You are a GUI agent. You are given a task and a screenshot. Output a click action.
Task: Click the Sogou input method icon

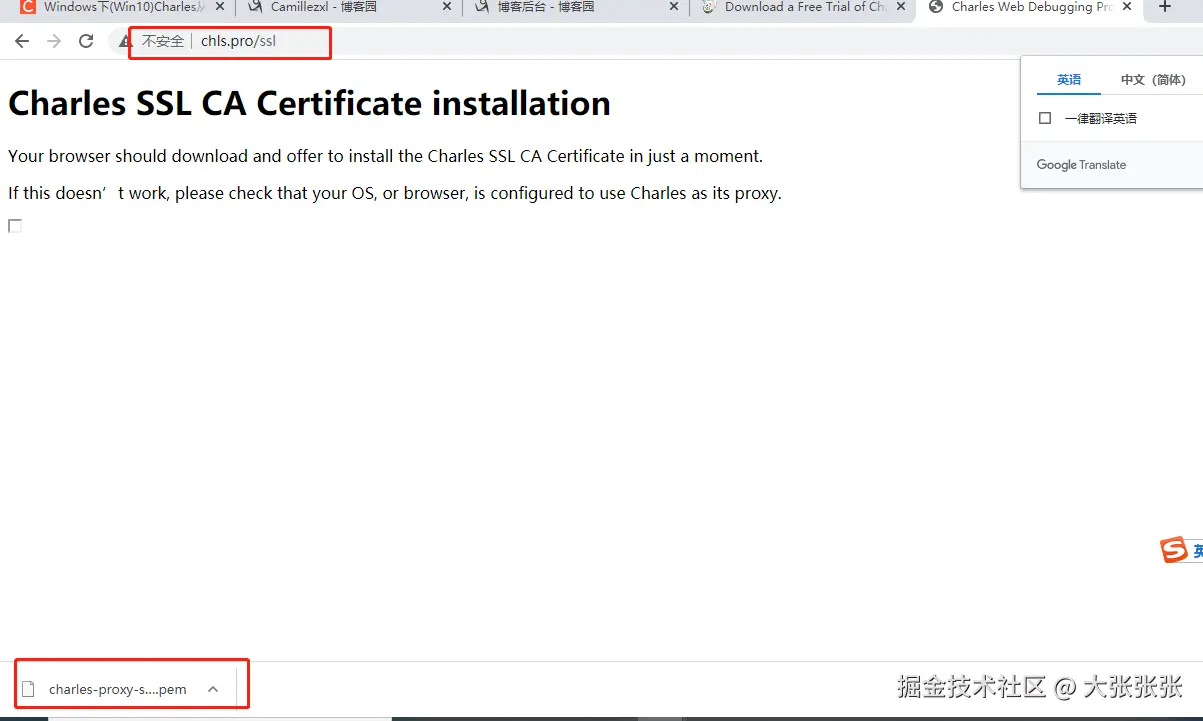(1174, 550)
